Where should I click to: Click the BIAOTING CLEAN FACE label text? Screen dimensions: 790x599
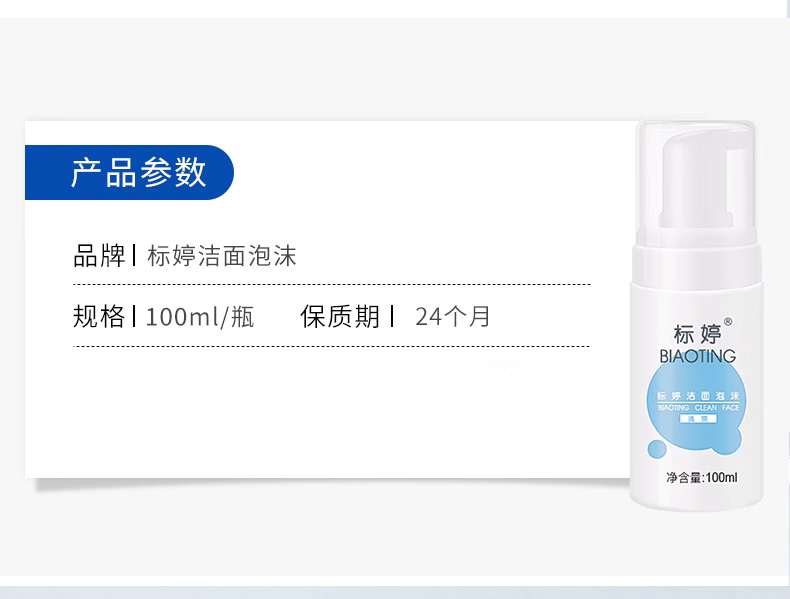pos(698,408)
